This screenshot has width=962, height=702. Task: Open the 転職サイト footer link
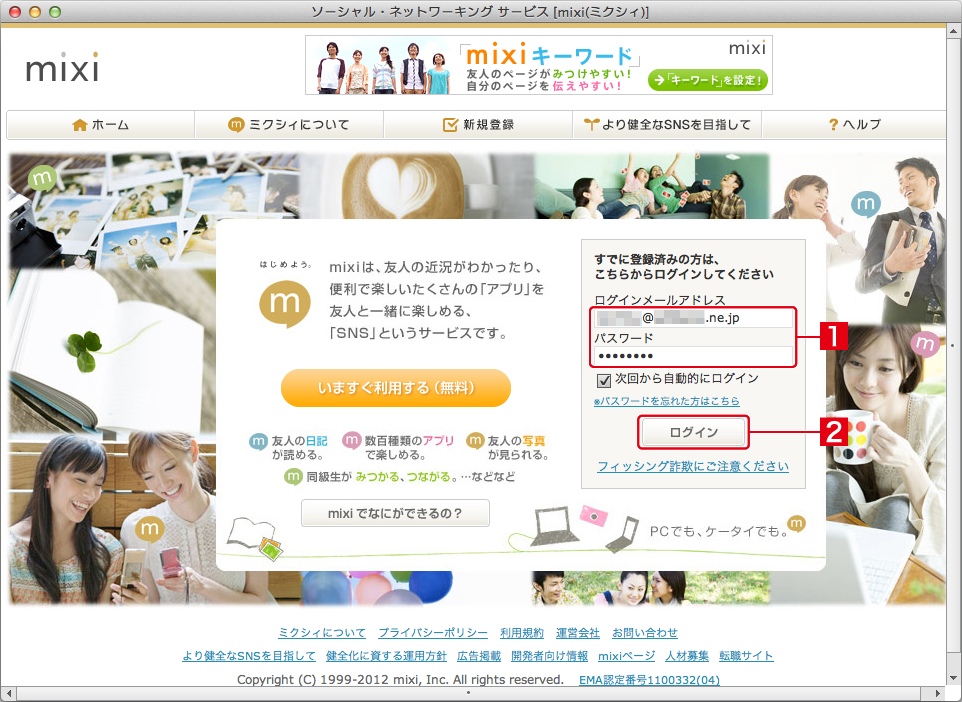(x=746, y=656)
